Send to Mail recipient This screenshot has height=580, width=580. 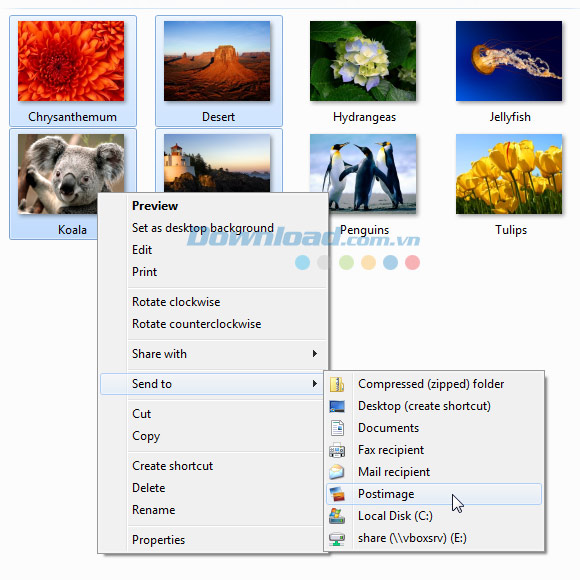point(434,472)
